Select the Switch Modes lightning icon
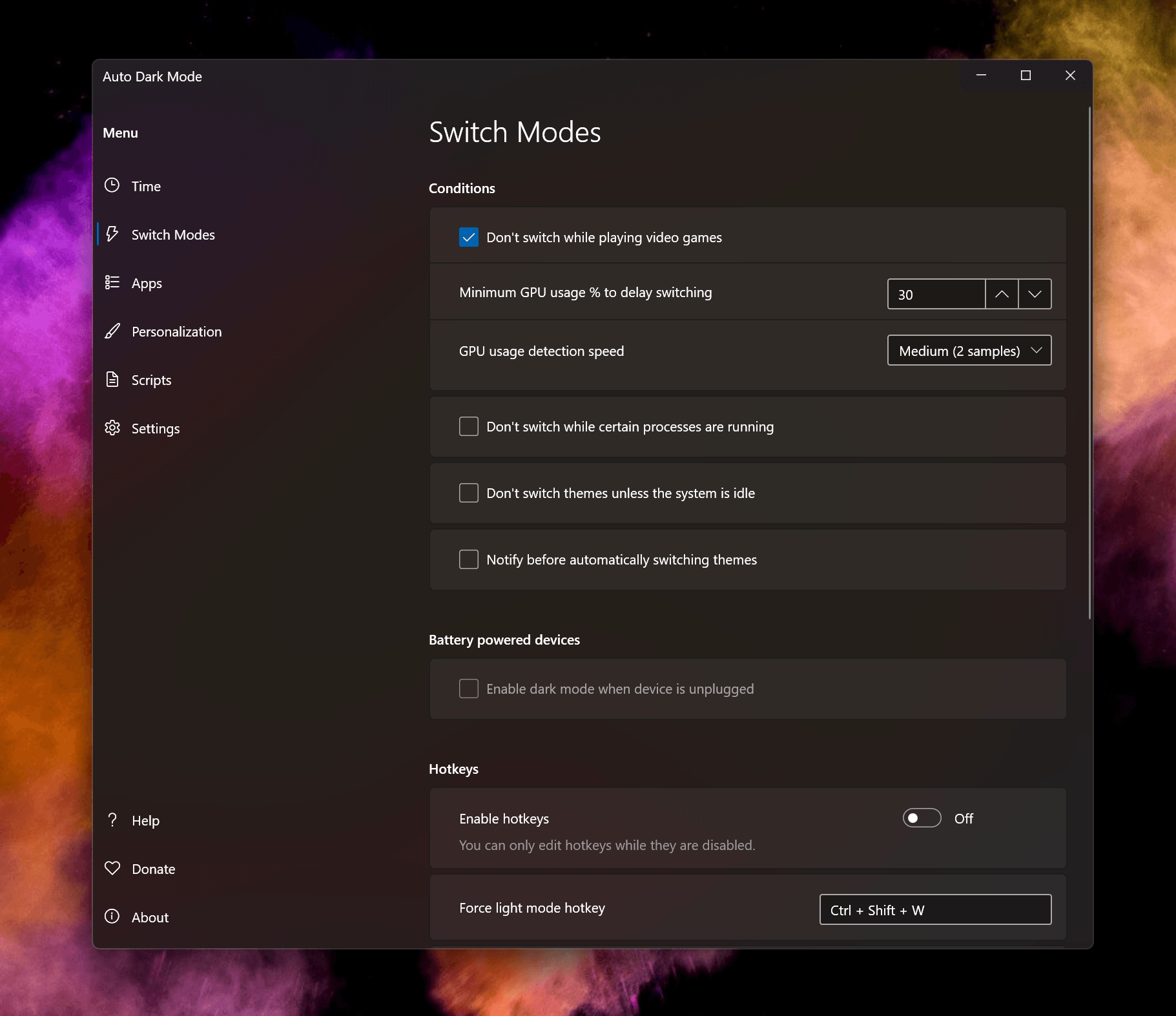Viewport: 1176px width, 1016px height. coord(112,234)
